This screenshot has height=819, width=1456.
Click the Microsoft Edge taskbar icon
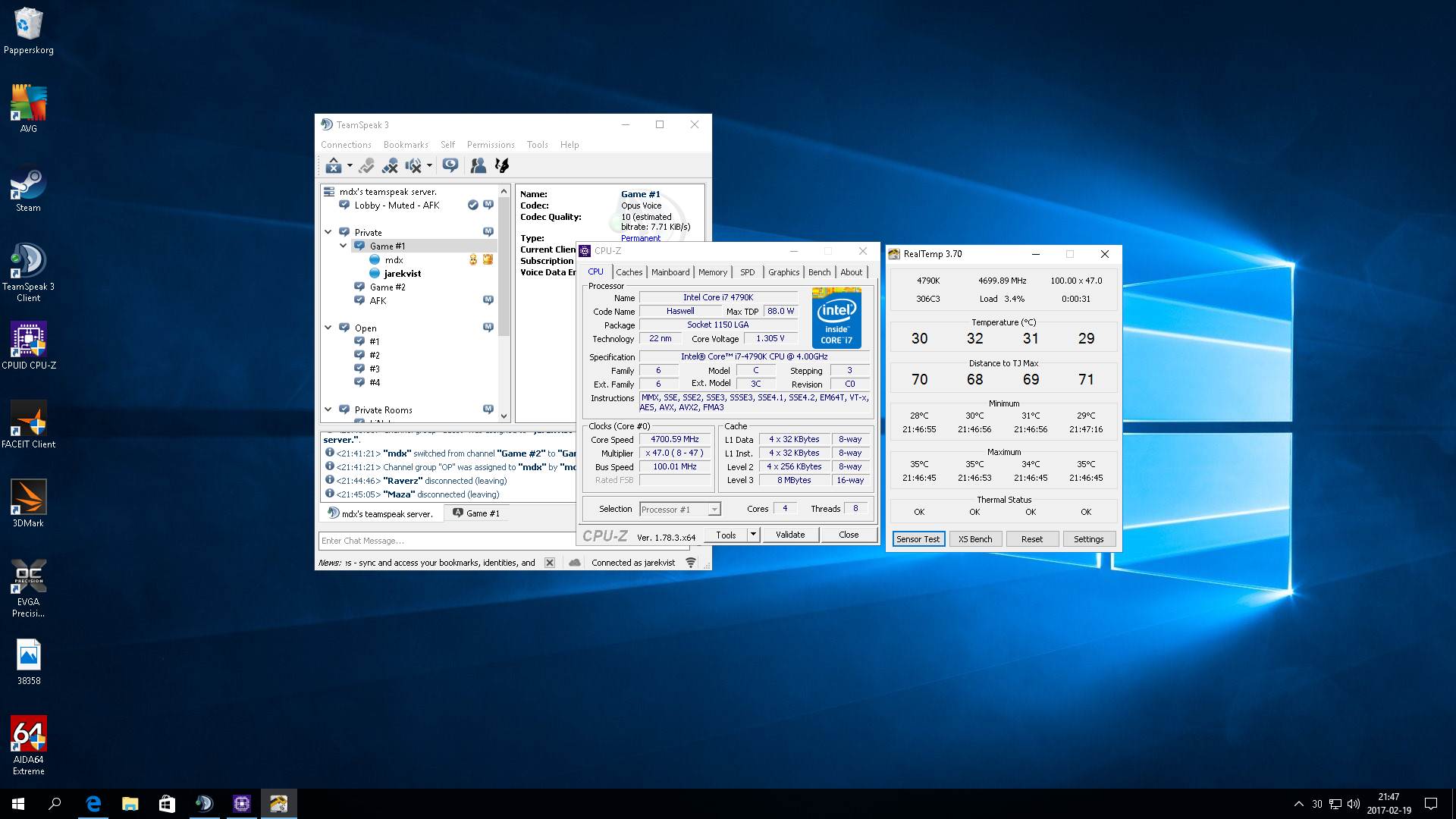pos(93,804)
